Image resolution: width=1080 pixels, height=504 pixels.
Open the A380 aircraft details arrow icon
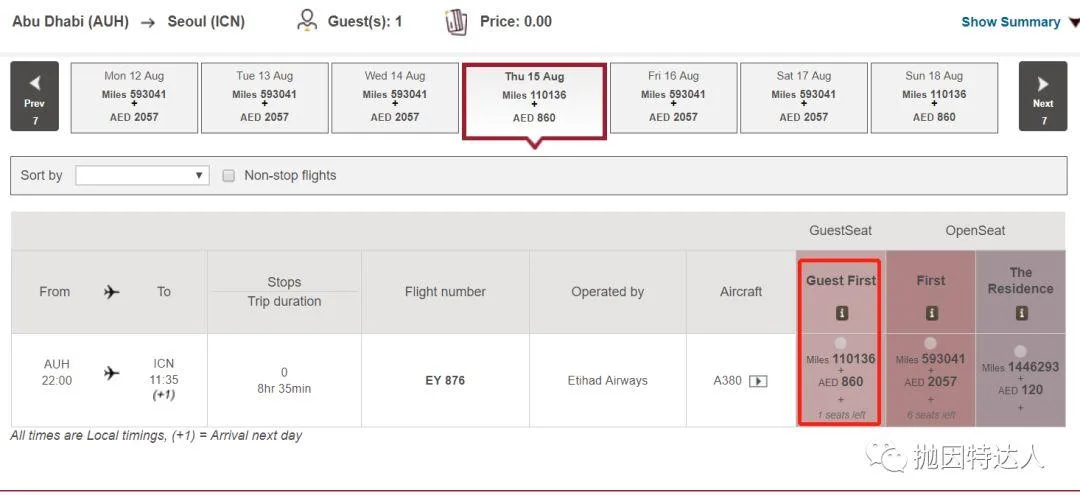pos(758,381)
